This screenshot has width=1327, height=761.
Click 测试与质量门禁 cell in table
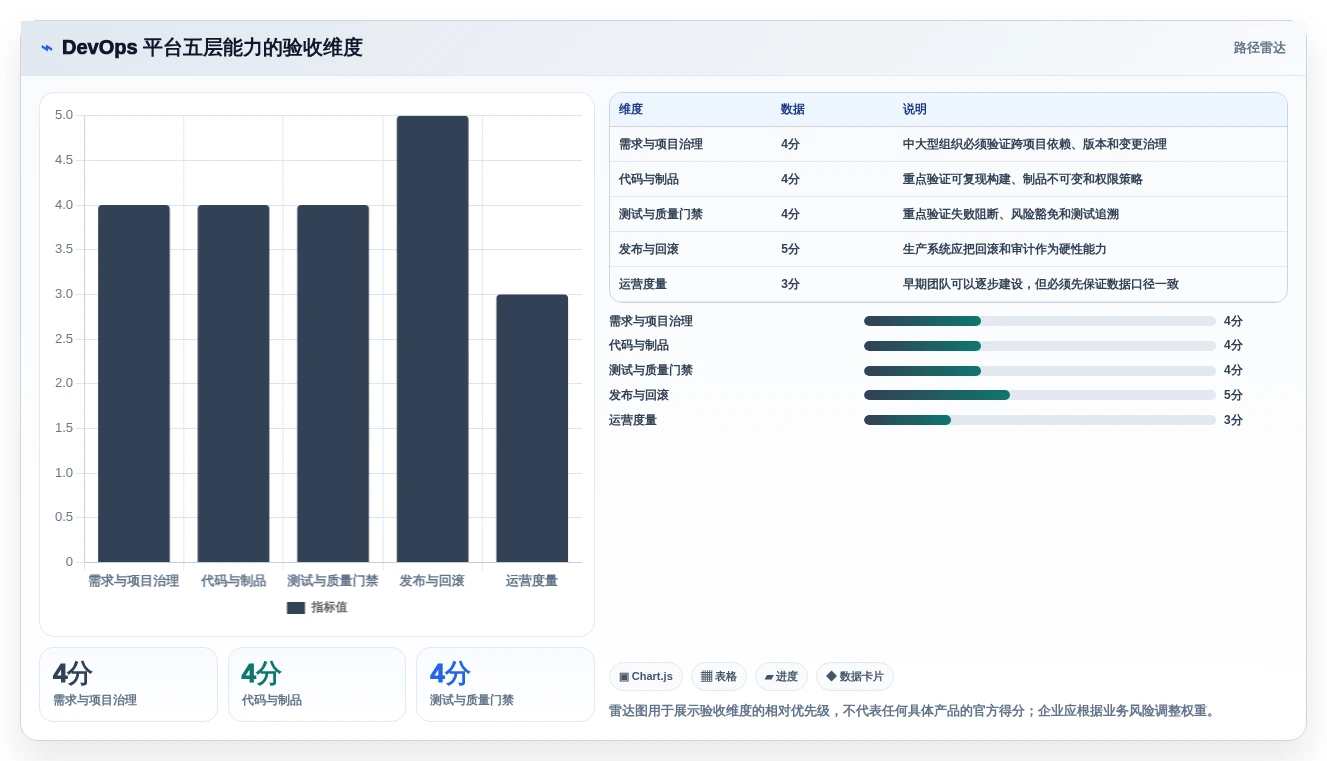pos(661,214)
